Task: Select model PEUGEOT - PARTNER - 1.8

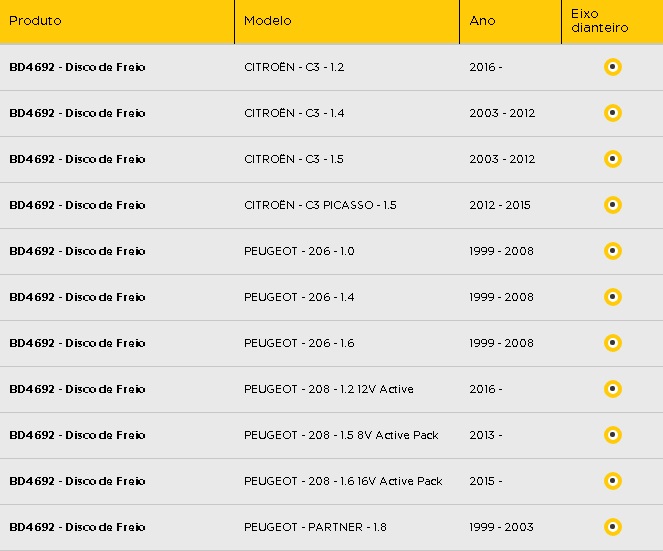Action: coord(315,527)
